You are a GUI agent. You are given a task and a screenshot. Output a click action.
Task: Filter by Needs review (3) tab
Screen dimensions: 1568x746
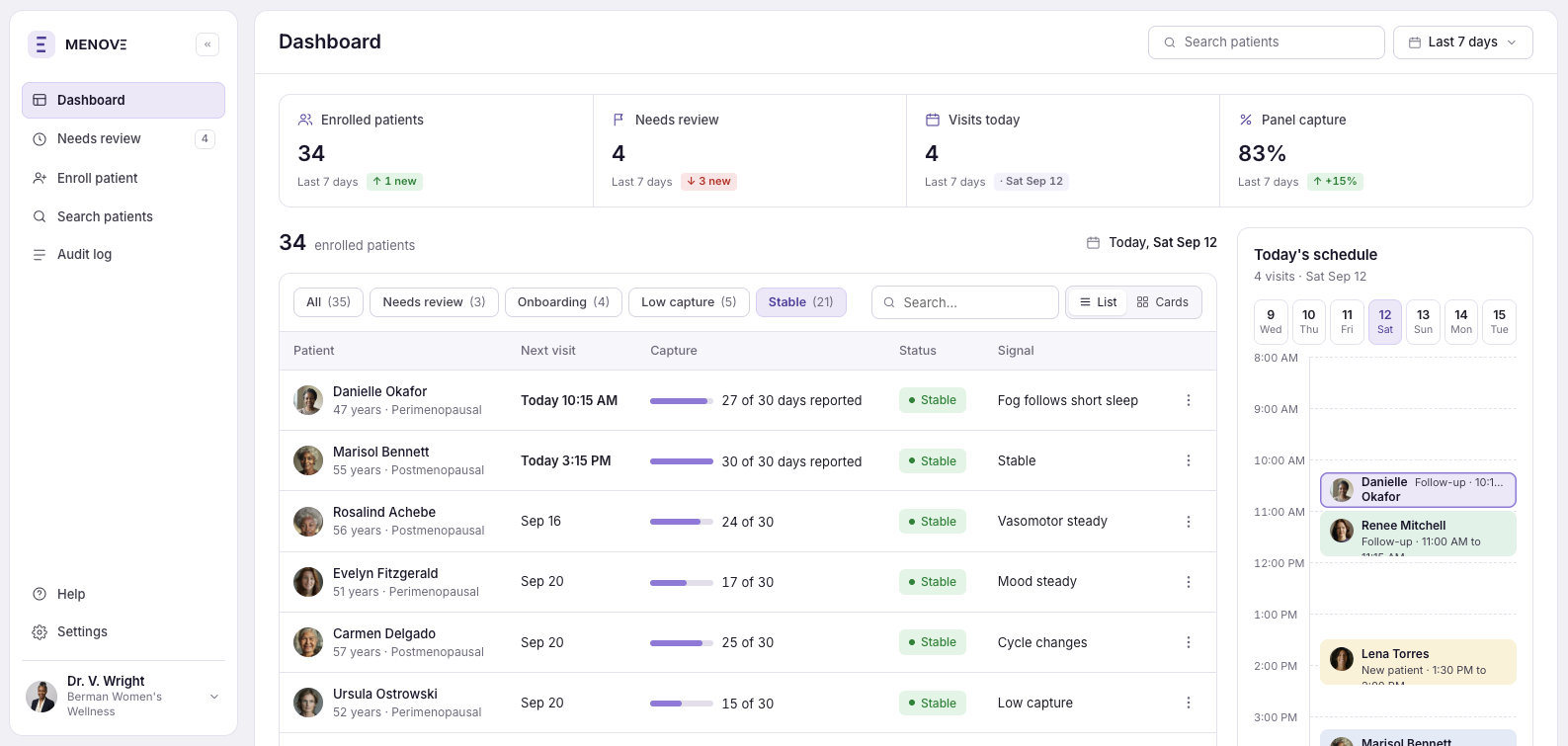pyautogui.click(x=434, y=302)
